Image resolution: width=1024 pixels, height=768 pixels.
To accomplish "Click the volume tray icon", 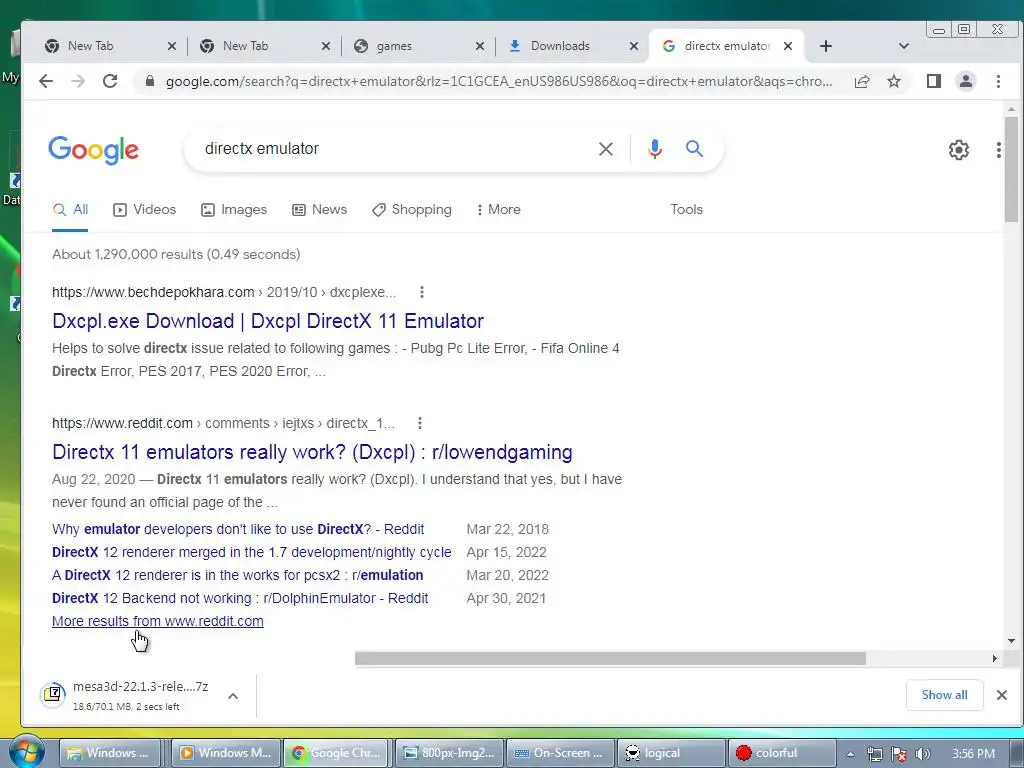I will (x=923, y=754).
